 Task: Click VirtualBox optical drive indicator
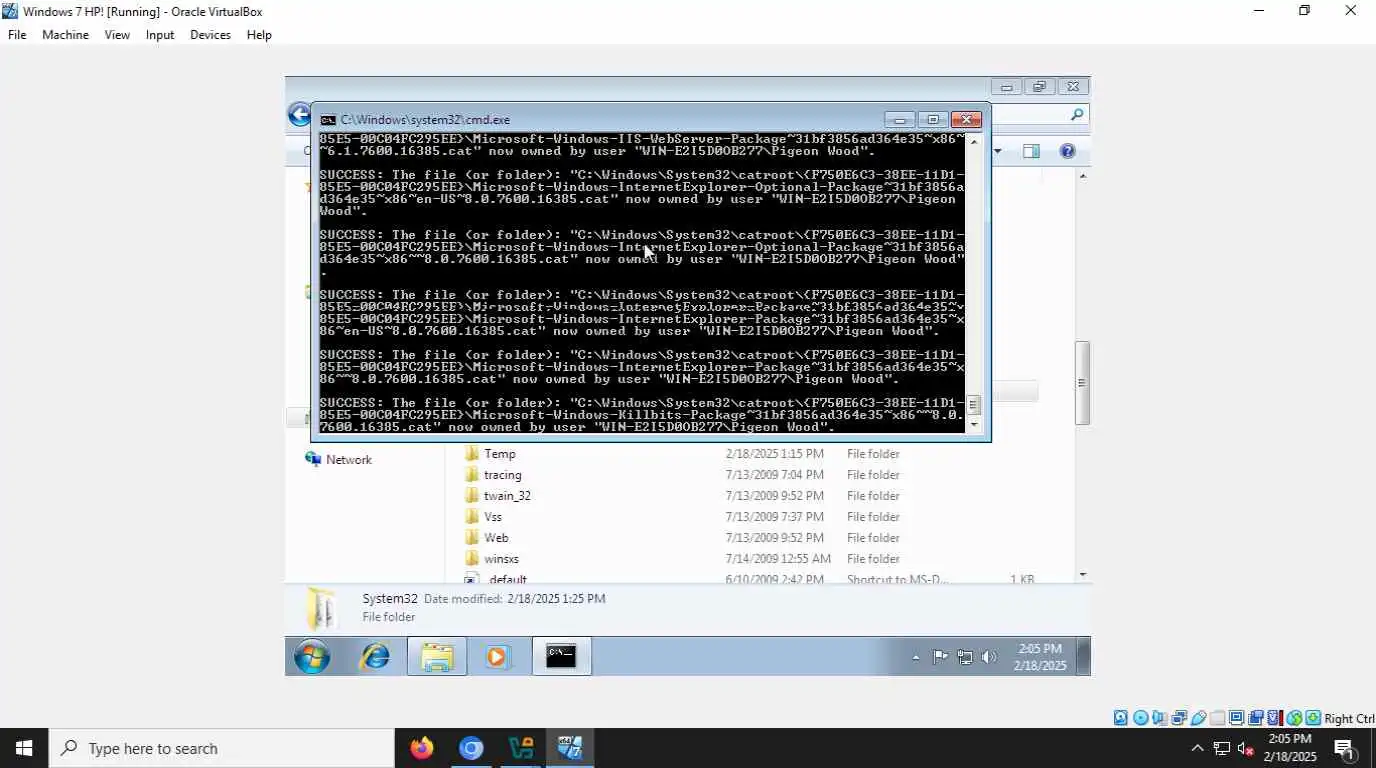[x=1141, y=718]
